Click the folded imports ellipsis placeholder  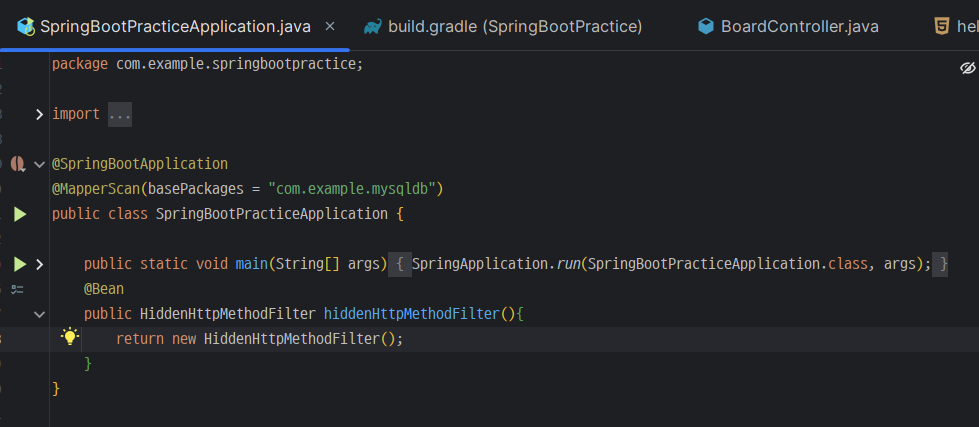pyautogui.click(x=120, y=114)
